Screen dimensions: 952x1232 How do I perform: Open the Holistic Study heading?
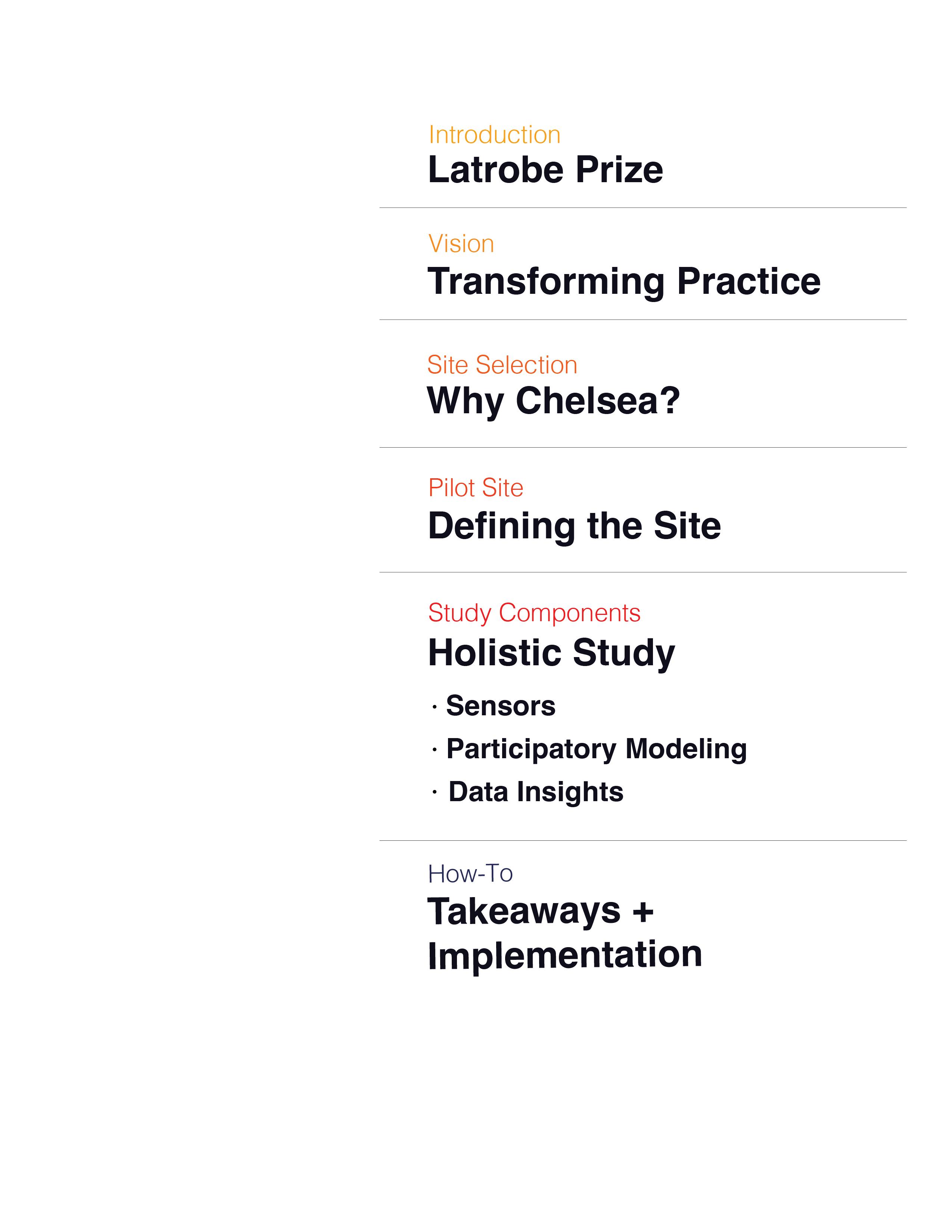click(x=551, y=653)
